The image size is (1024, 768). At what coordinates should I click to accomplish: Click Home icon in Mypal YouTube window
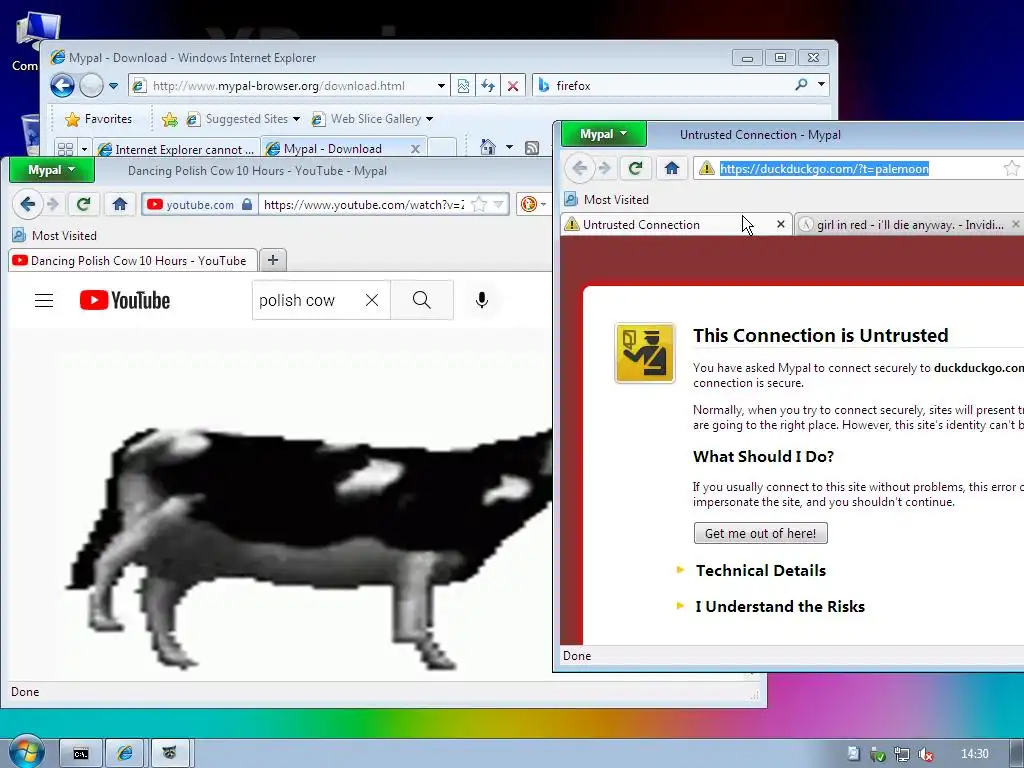(x=120, y=204)
